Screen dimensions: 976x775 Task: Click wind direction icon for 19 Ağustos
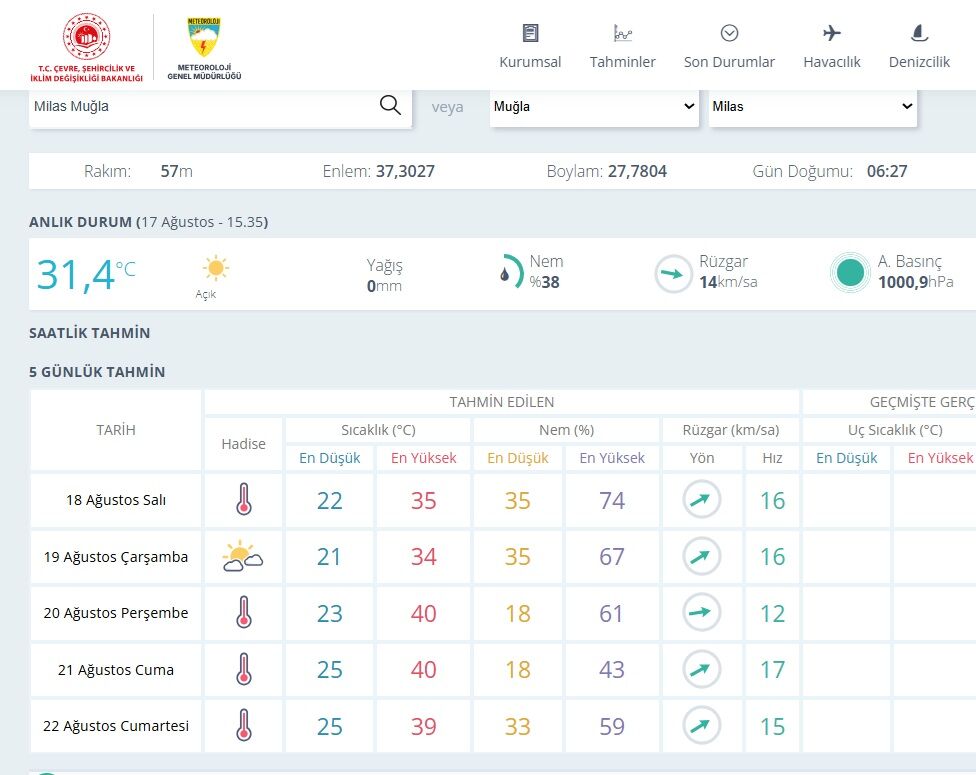tap(702, 556)
